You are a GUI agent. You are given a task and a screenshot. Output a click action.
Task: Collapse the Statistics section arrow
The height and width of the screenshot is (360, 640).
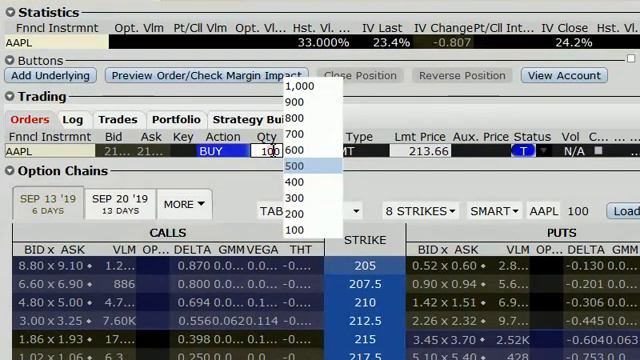point(10,12)
